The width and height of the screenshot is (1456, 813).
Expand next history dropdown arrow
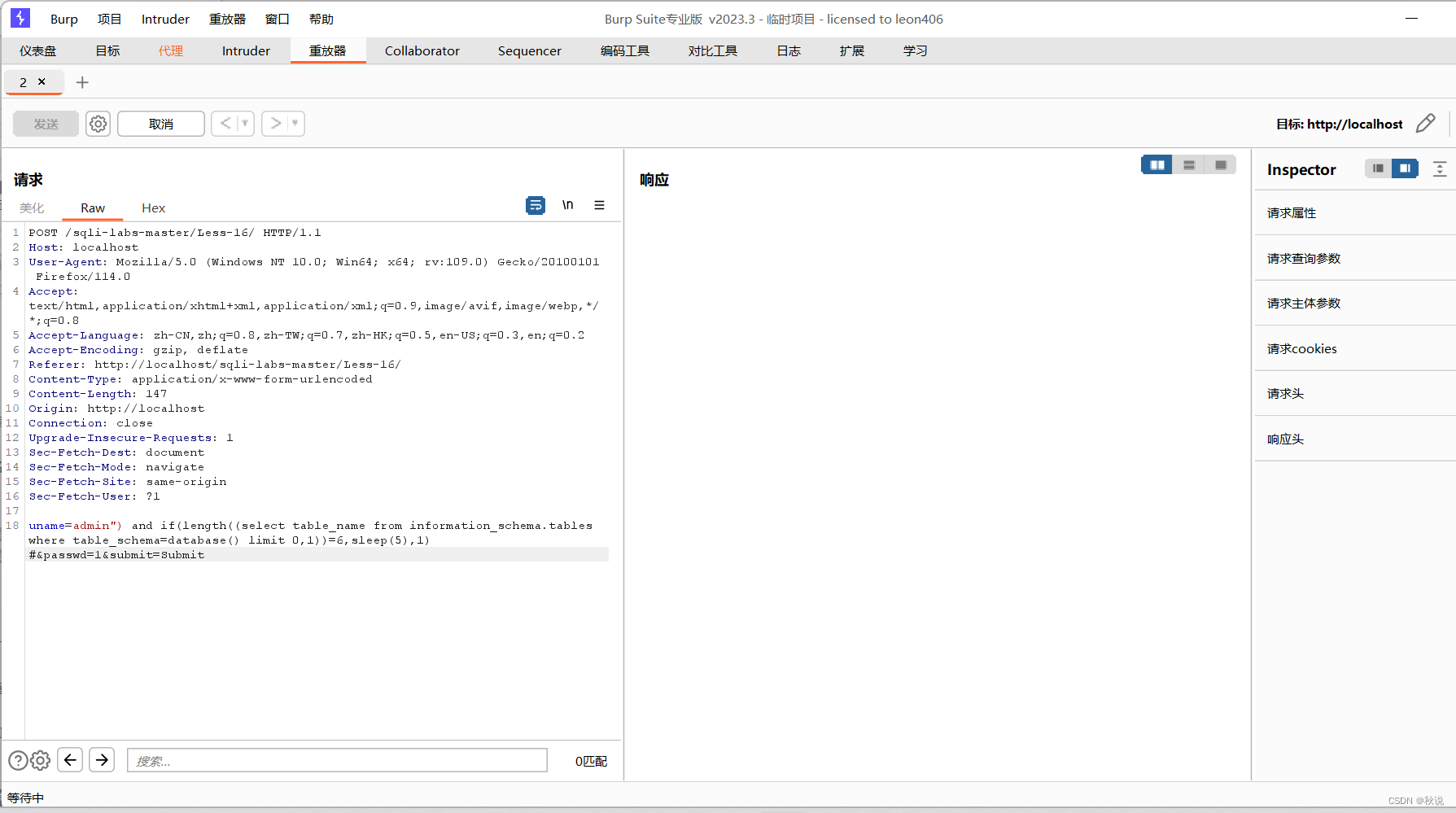point(295,124)
